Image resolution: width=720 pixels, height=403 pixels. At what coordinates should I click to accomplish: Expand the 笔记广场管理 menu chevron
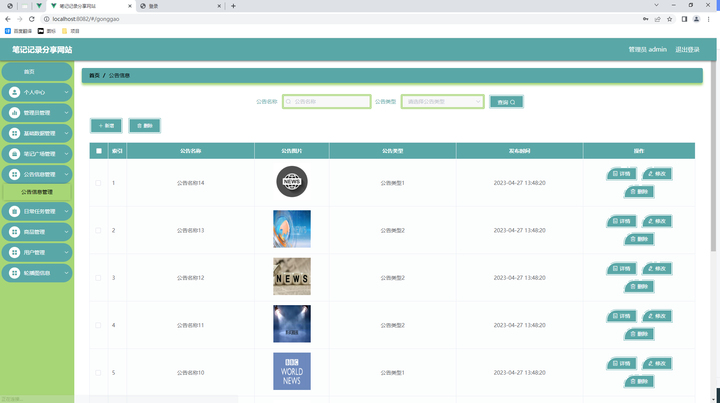[x=66, y=154]
